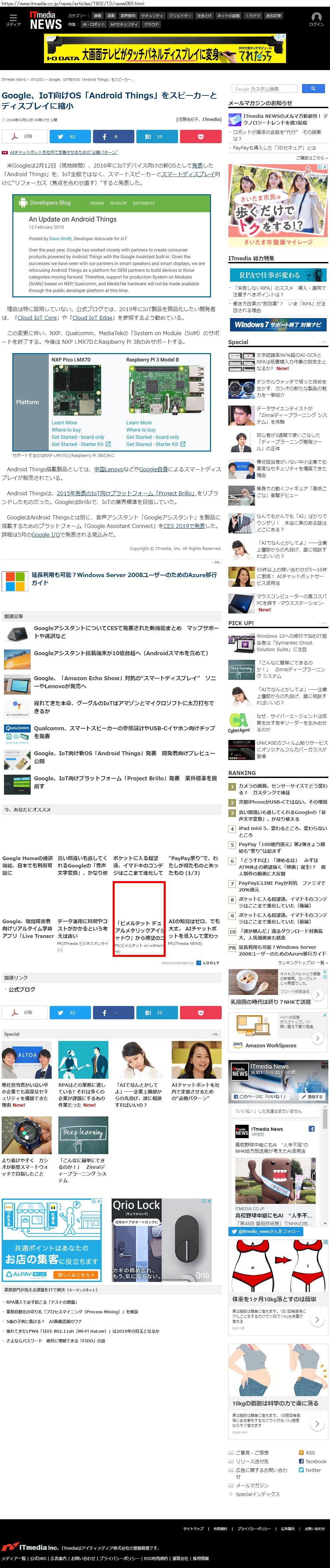Click next arrow on Amazon WorkSpaces ad

317,1038
